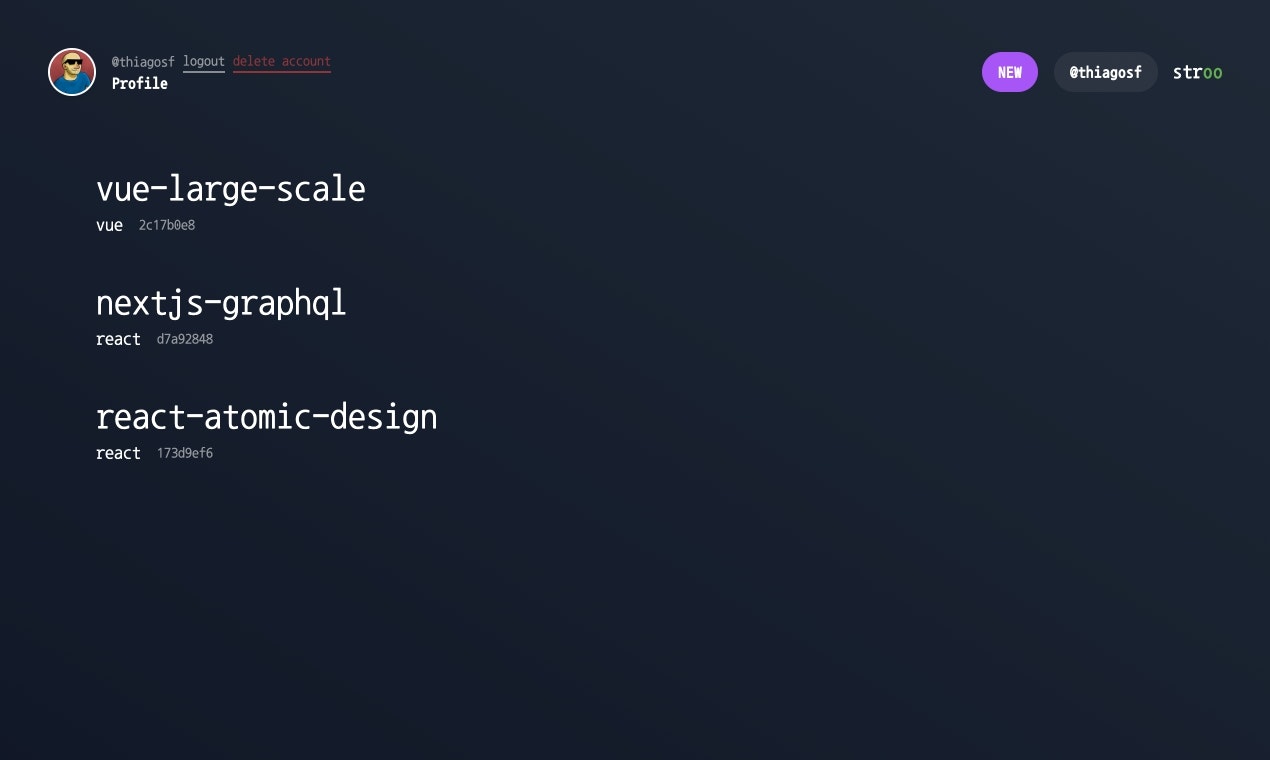The width and height of the screenshot is (1270, 760).
Task: Click the react tag under nextjs-graphql
Action: coord(118,340)
